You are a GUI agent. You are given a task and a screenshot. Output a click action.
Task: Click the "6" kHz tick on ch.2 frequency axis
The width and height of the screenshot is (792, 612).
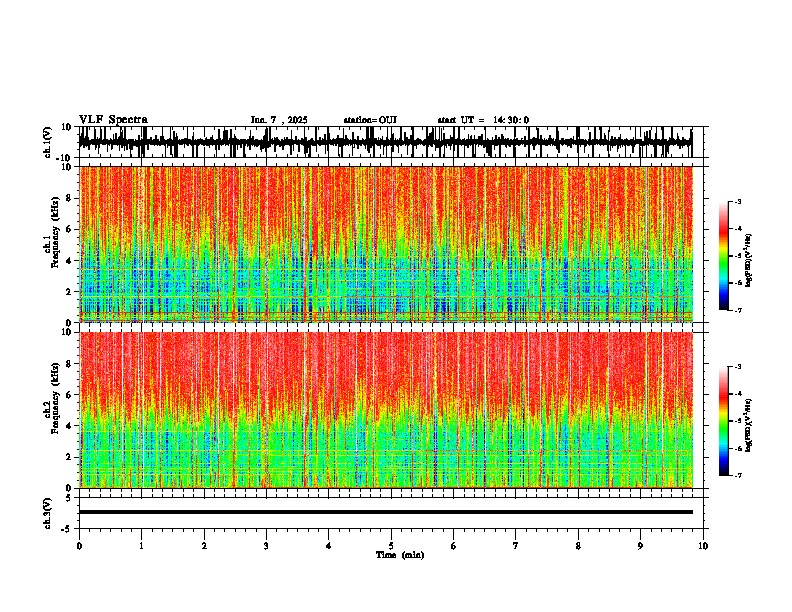[x=70, y=395]
